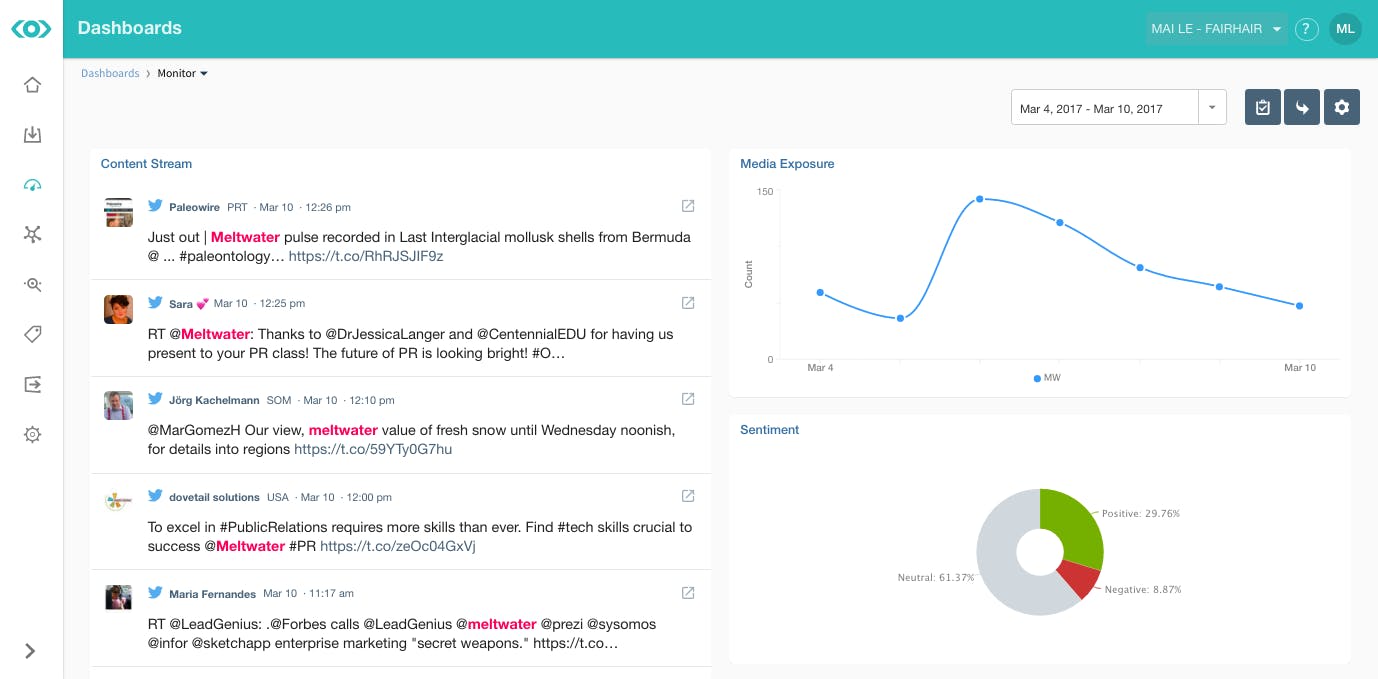Open Maria Fernandes profile avatar

[118, 598]
